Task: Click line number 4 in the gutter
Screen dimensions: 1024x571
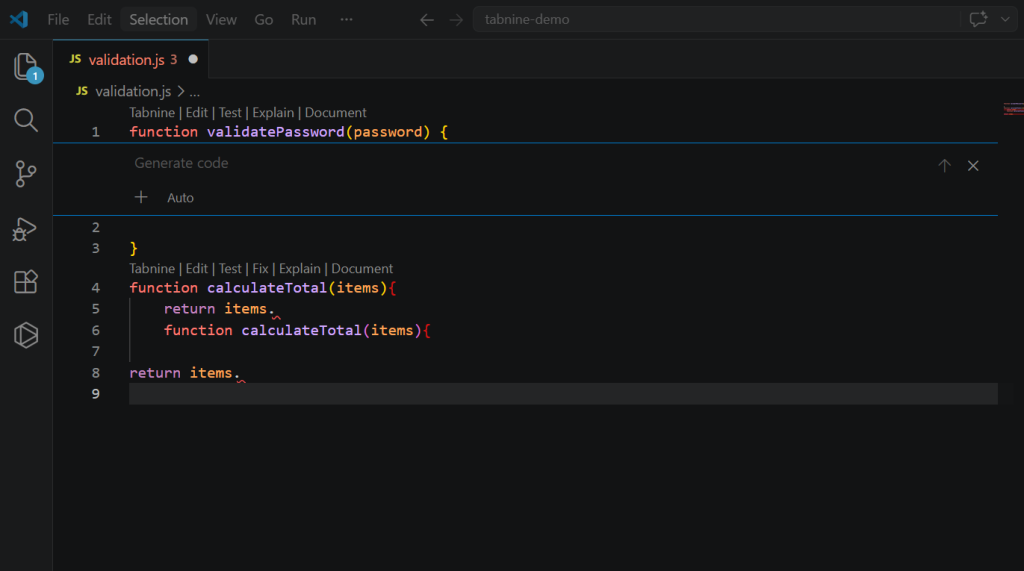Action: (95, 288)
